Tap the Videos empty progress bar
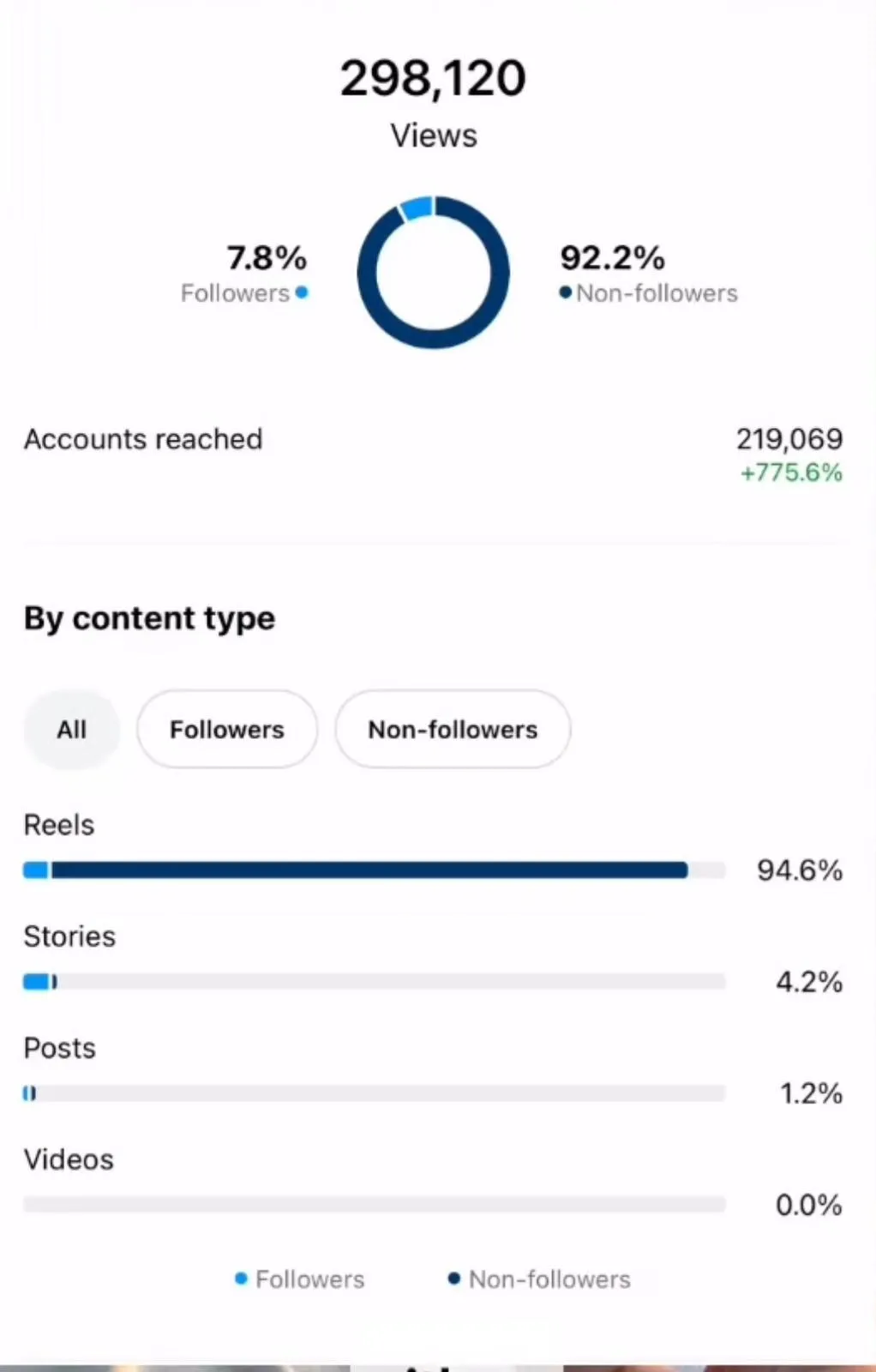This screenshot has height=1372, width=876. click(x=375, y=1205)
